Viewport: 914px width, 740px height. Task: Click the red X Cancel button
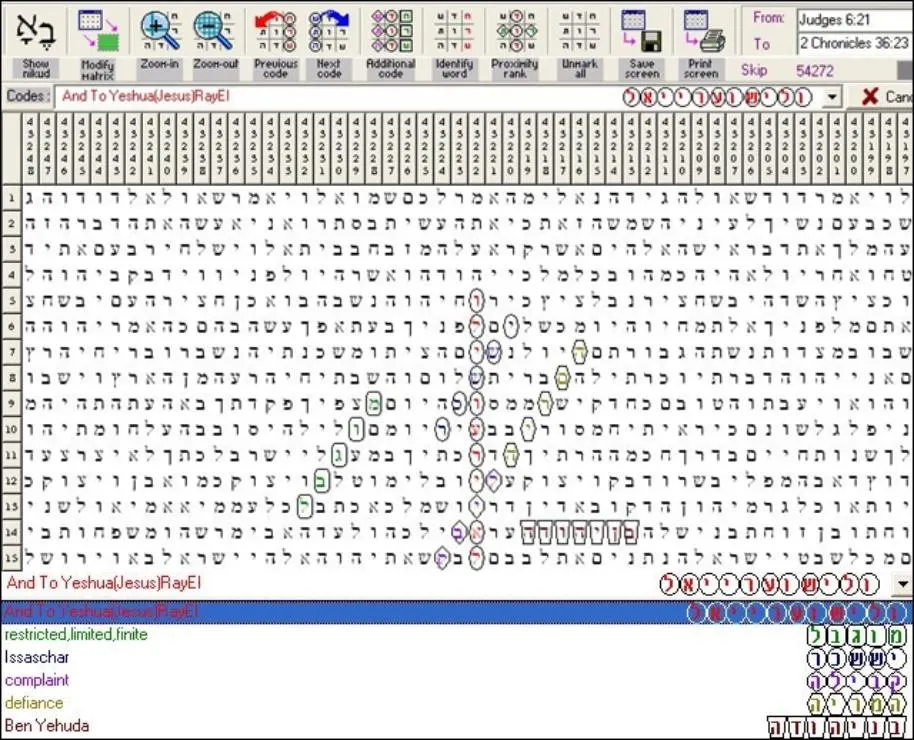(880, 96)
